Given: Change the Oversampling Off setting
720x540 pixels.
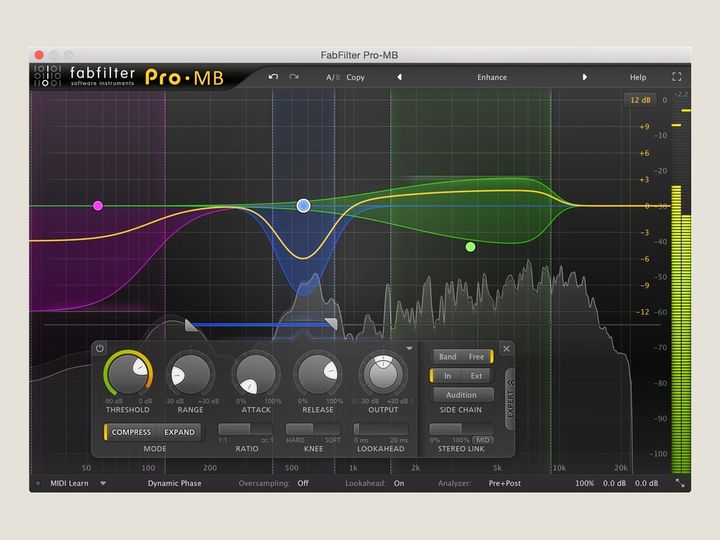Looking at the screenshot, I should point(303,483).
